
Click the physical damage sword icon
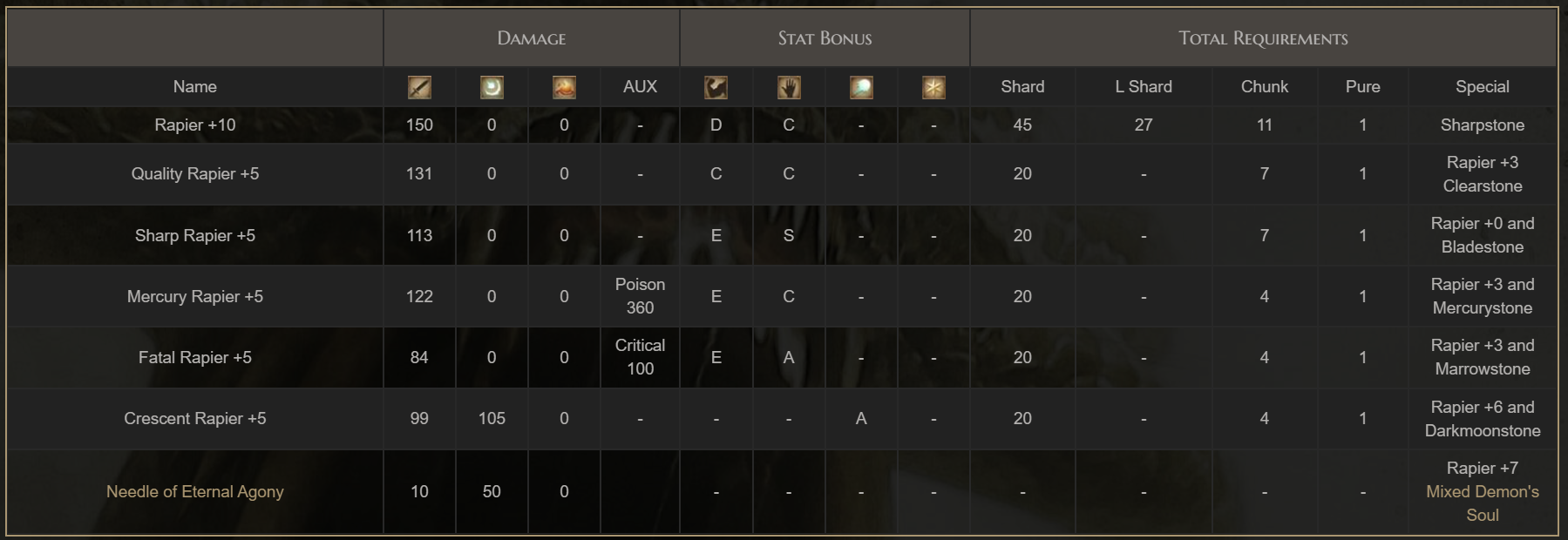pyautogui.click(x=419, y=87)
